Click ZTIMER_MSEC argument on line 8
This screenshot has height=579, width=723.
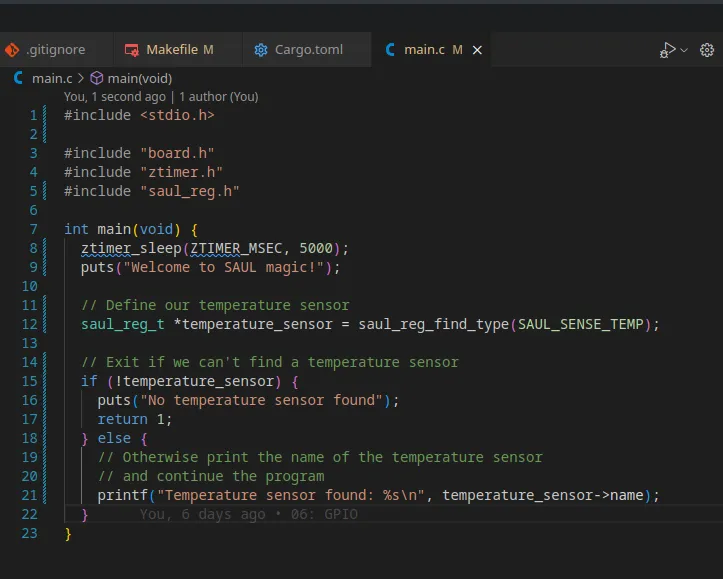point(236,248)
